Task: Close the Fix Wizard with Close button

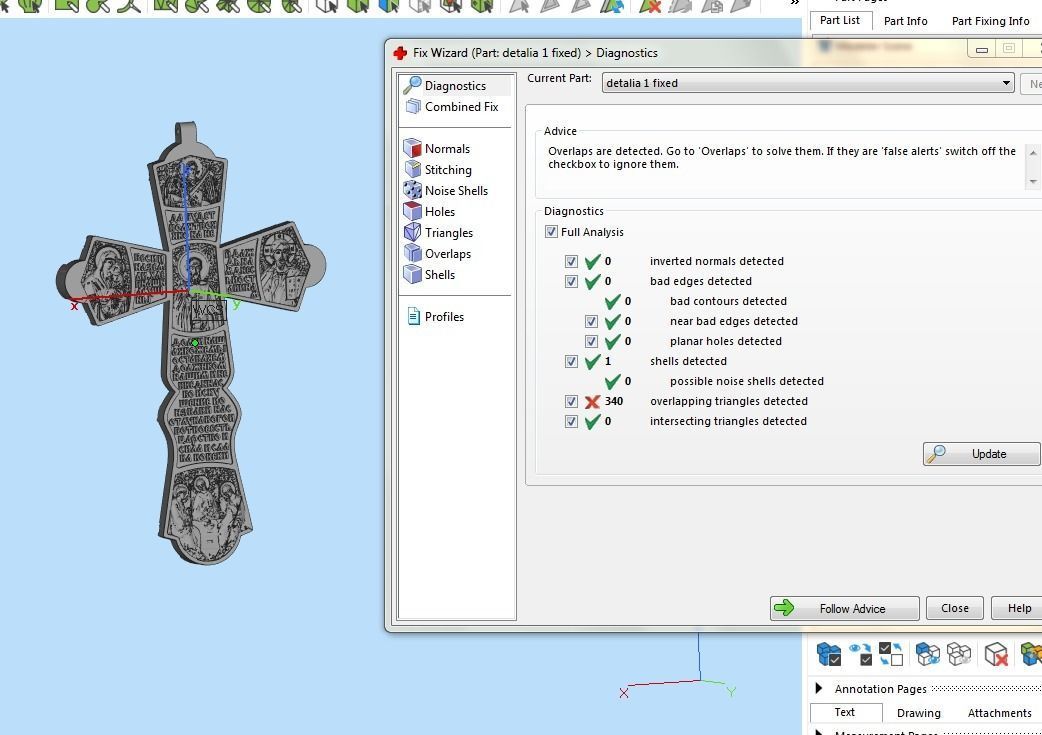Action: point(954,608)
